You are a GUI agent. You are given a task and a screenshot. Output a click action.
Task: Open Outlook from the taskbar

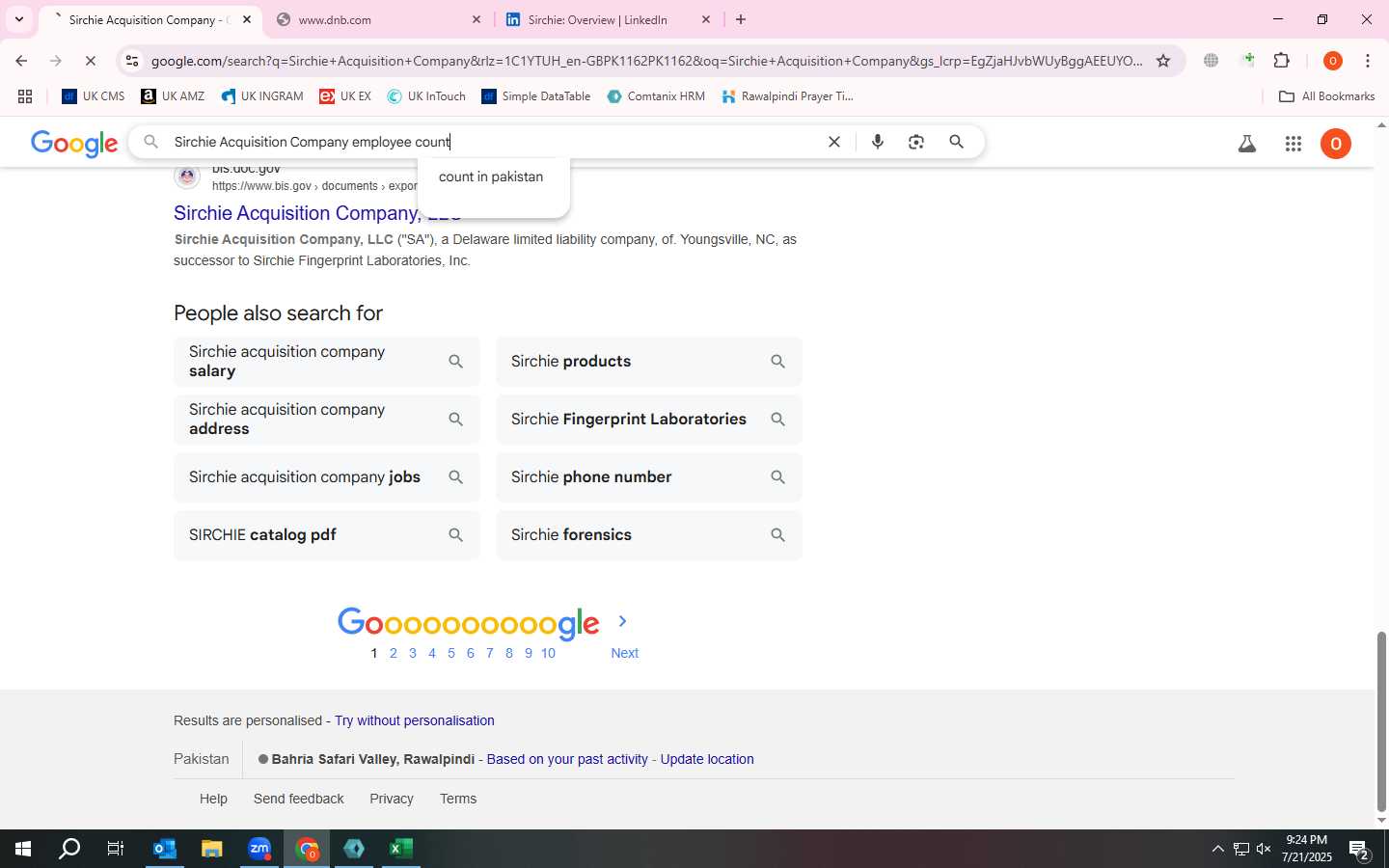pos(165,849)
